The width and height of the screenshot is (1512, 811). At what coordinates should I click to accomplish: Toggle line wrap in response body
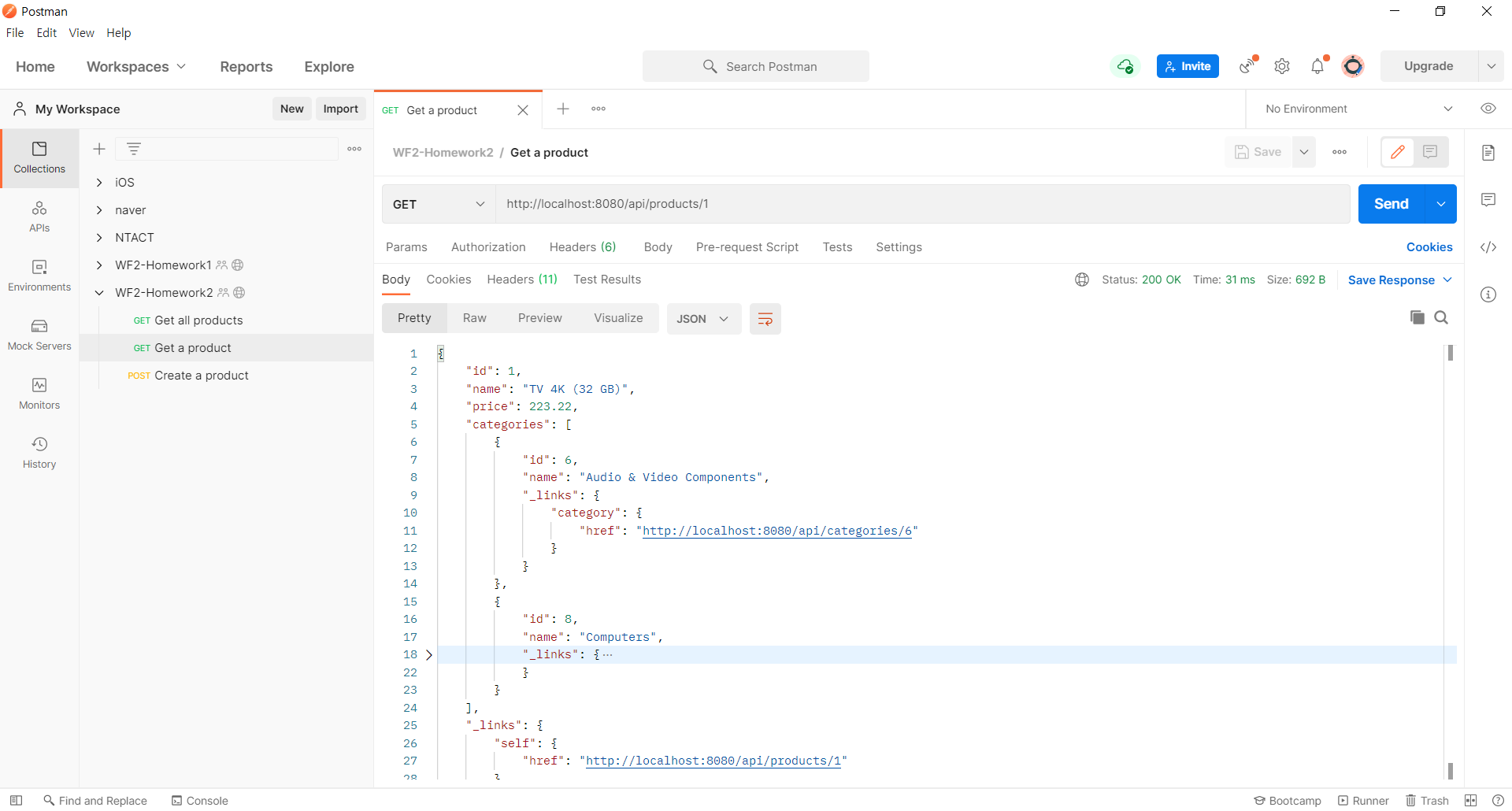[765, 319]
